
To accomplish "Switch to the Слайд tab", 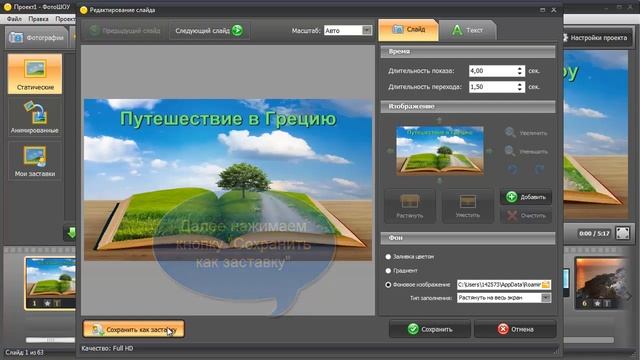I will point(409,30).
